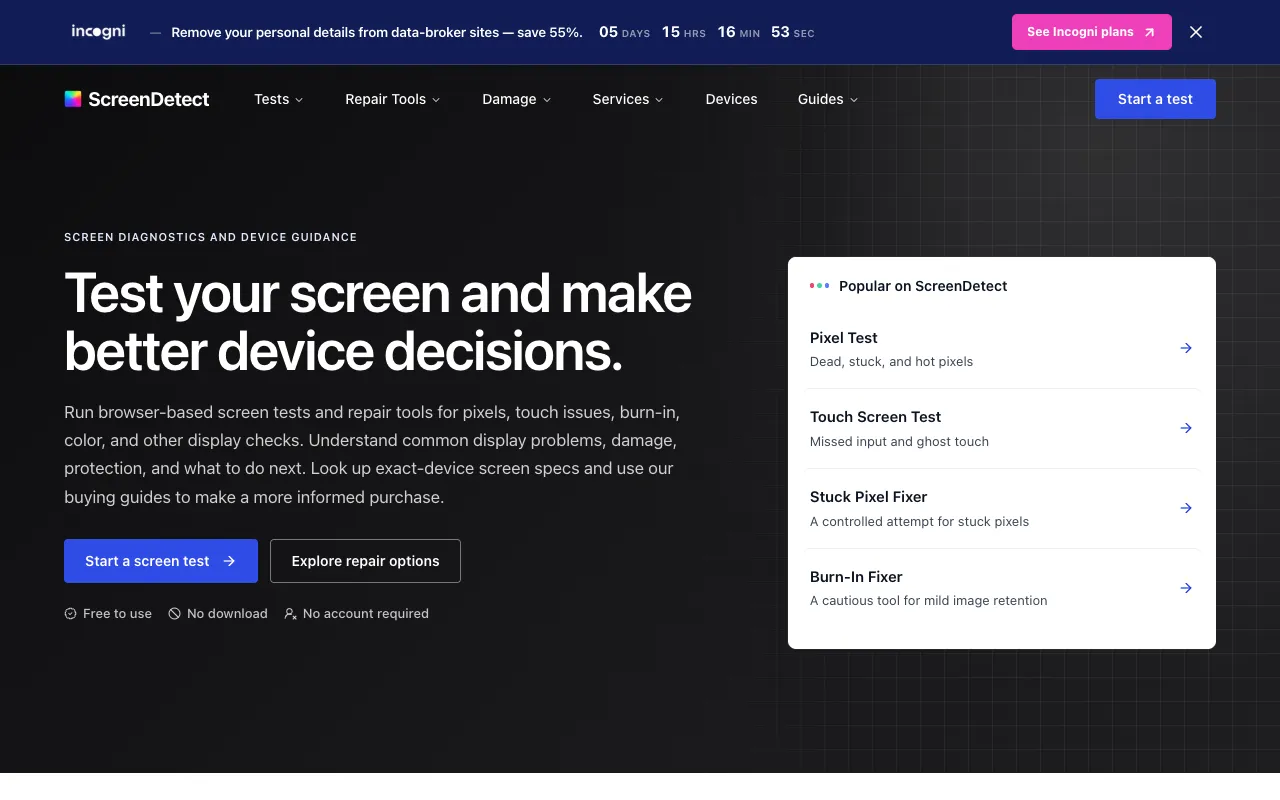Click 'A controlled attempt for stuck pixels' text
Image resolution: width=1280 pixels, height=800 pixels.
coord(919,522)
